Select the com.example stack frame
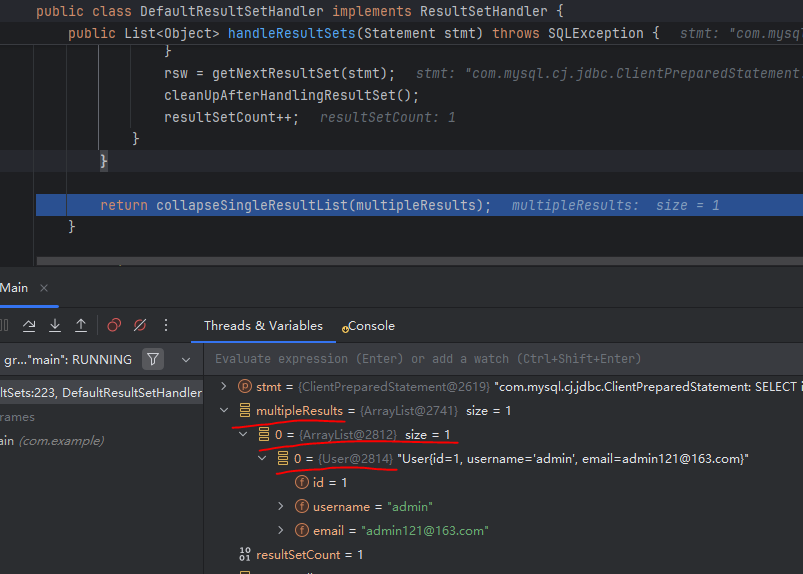This screenshot has height=574, width=803. click(52, 441)
